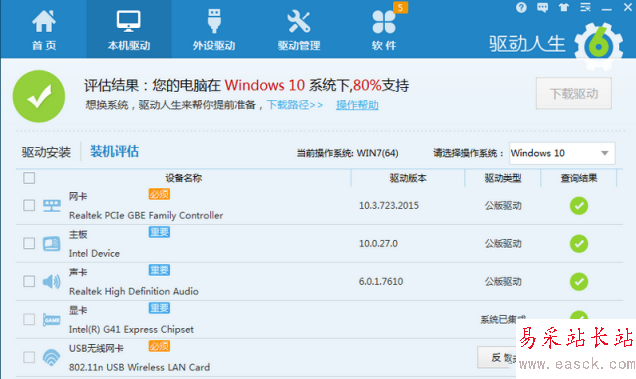Screen dimensions: 636x379
Task: Check the Realtek High Definition Audio row
Action: (x=29, y=281)
